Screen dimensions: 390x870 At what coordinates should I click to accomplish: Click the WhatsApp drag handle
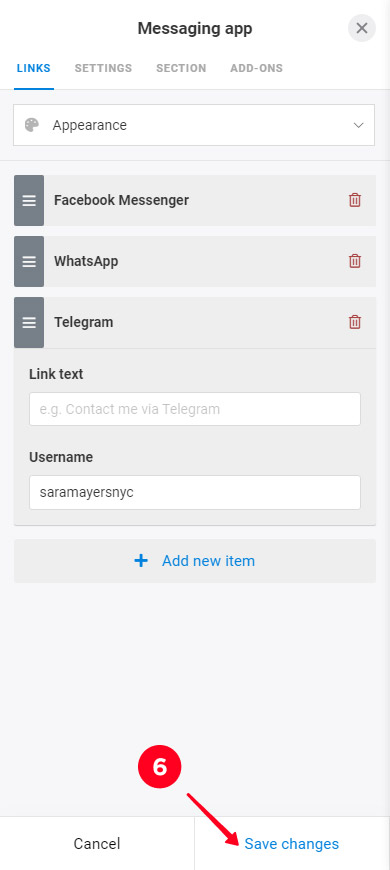coord(29,261)
